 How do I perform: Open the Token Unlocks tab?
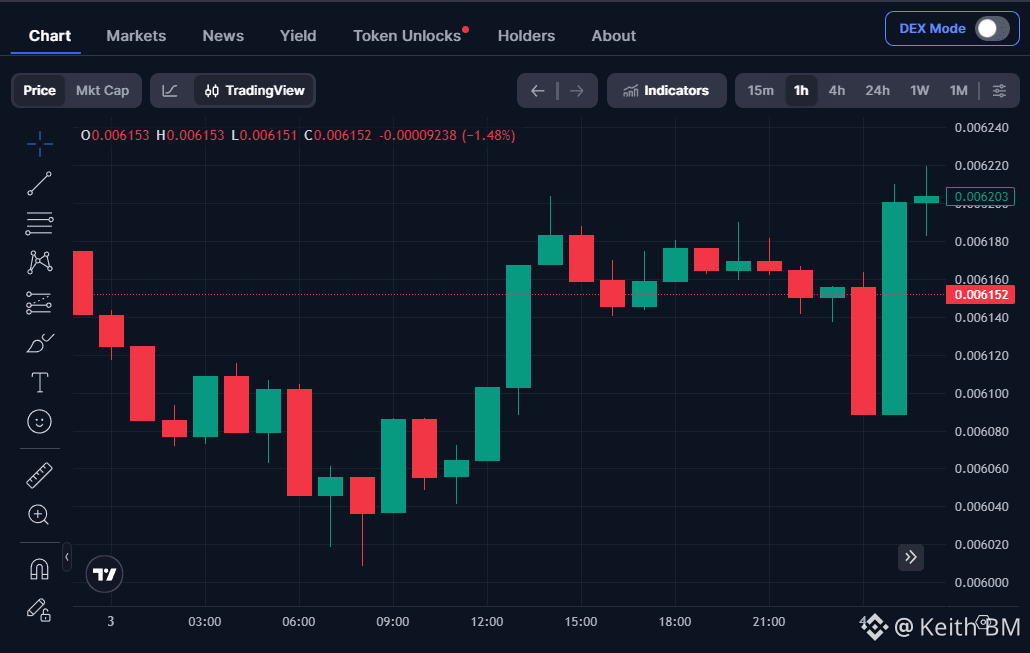coord(407,36)
